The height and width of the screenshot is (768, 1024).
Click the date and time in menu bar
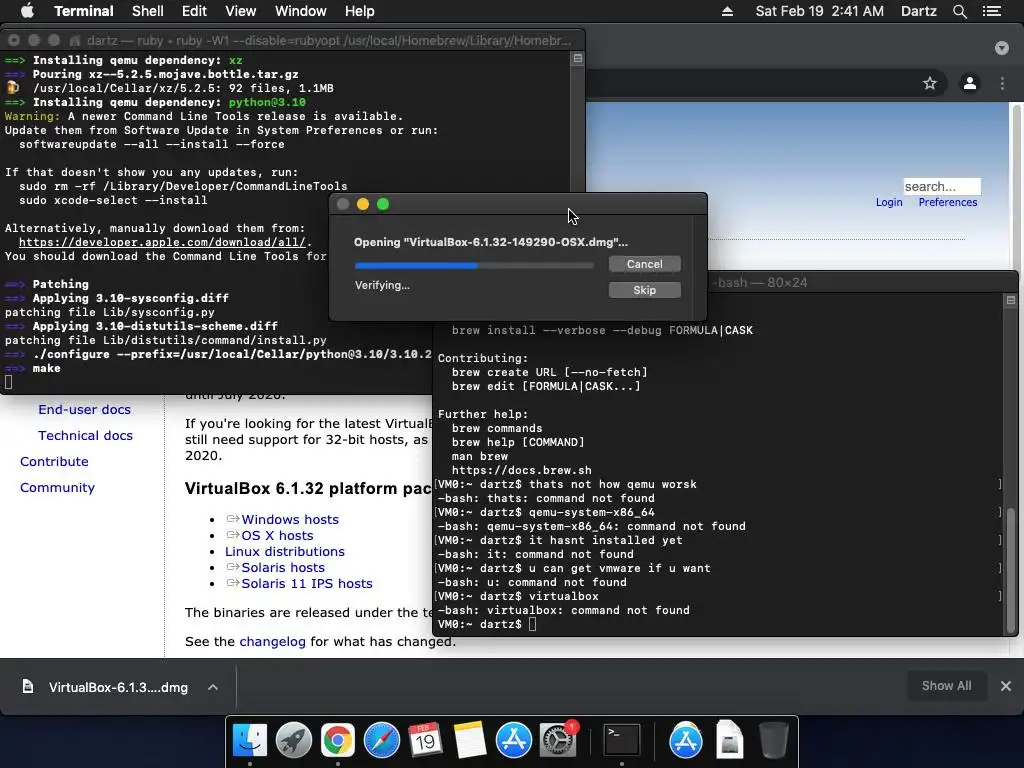click(x=819, y=11)
